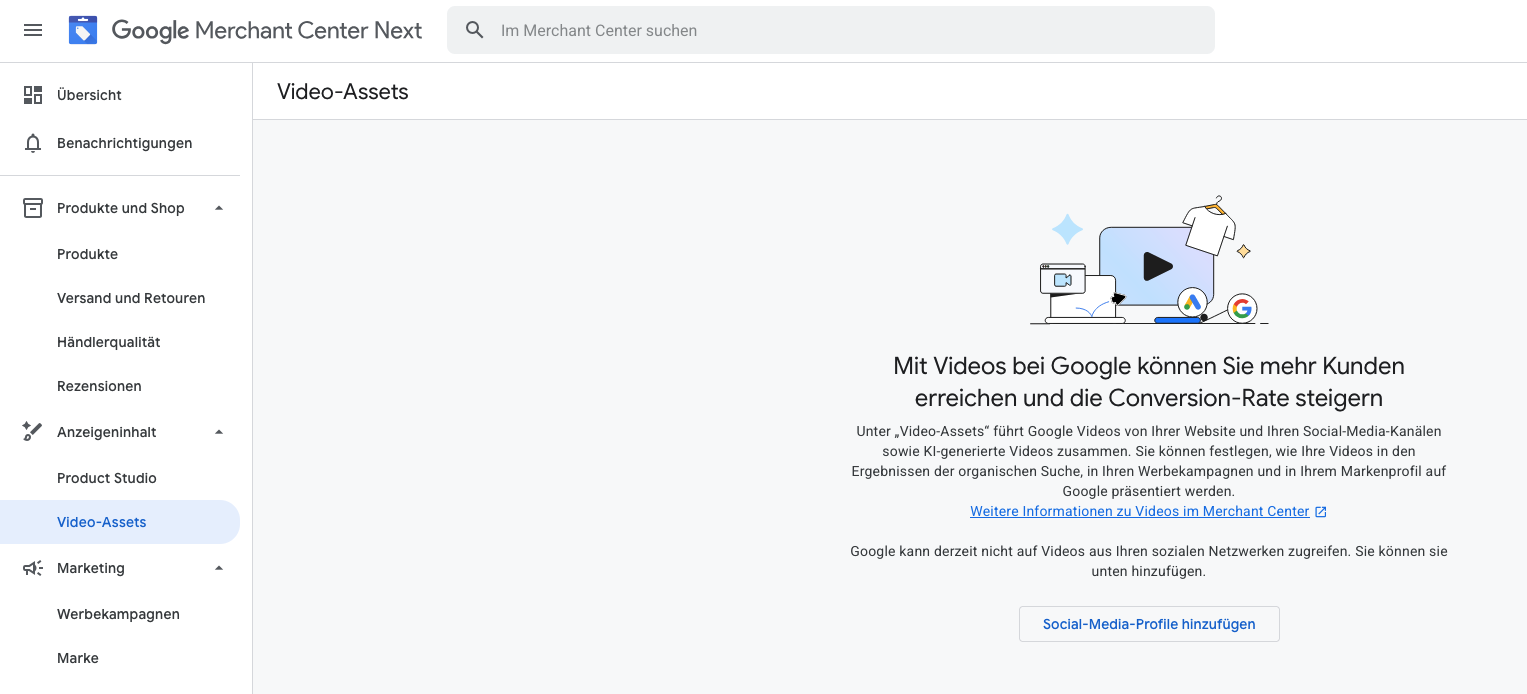Viewport: 1527px width, 694px height.
Task: Open Weitere Informationen zu Videos link
Action: coord(1139,511)
